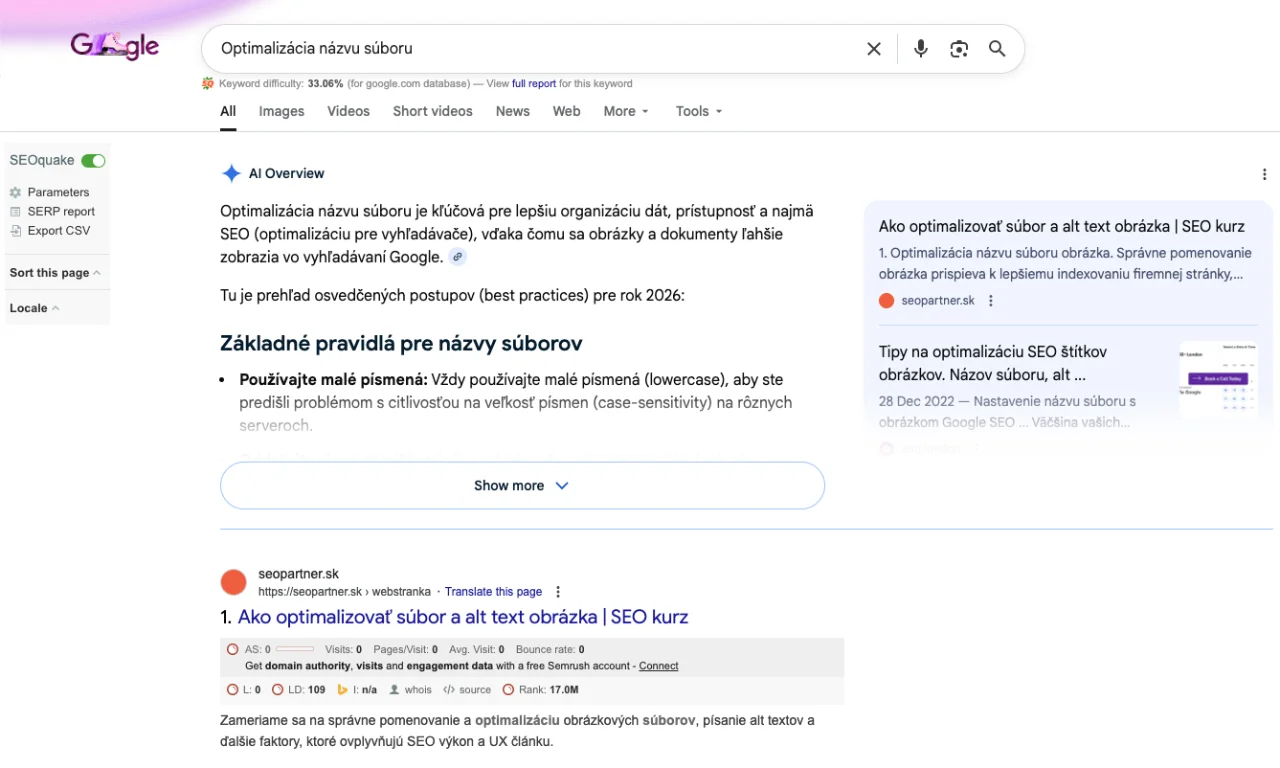
Task: Click inside the Google search input field
Action: tap(530, 49)
